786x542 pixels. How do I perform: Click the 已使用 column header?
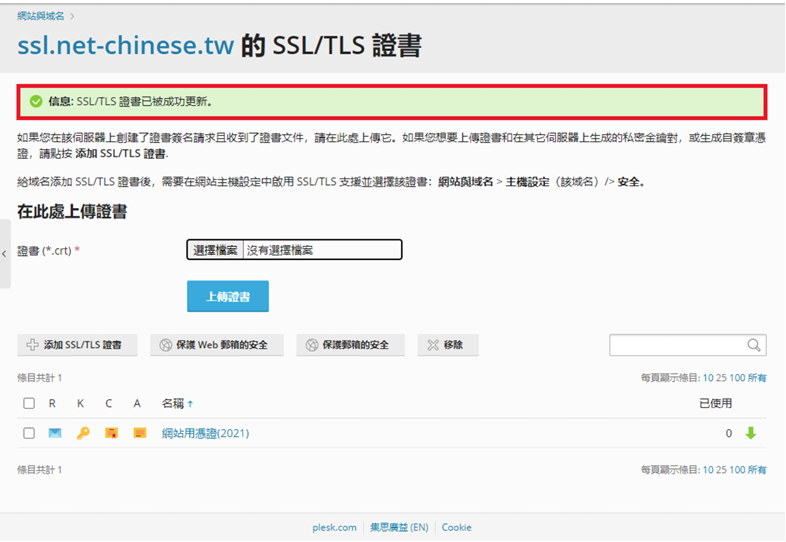[x=715, y=403]
